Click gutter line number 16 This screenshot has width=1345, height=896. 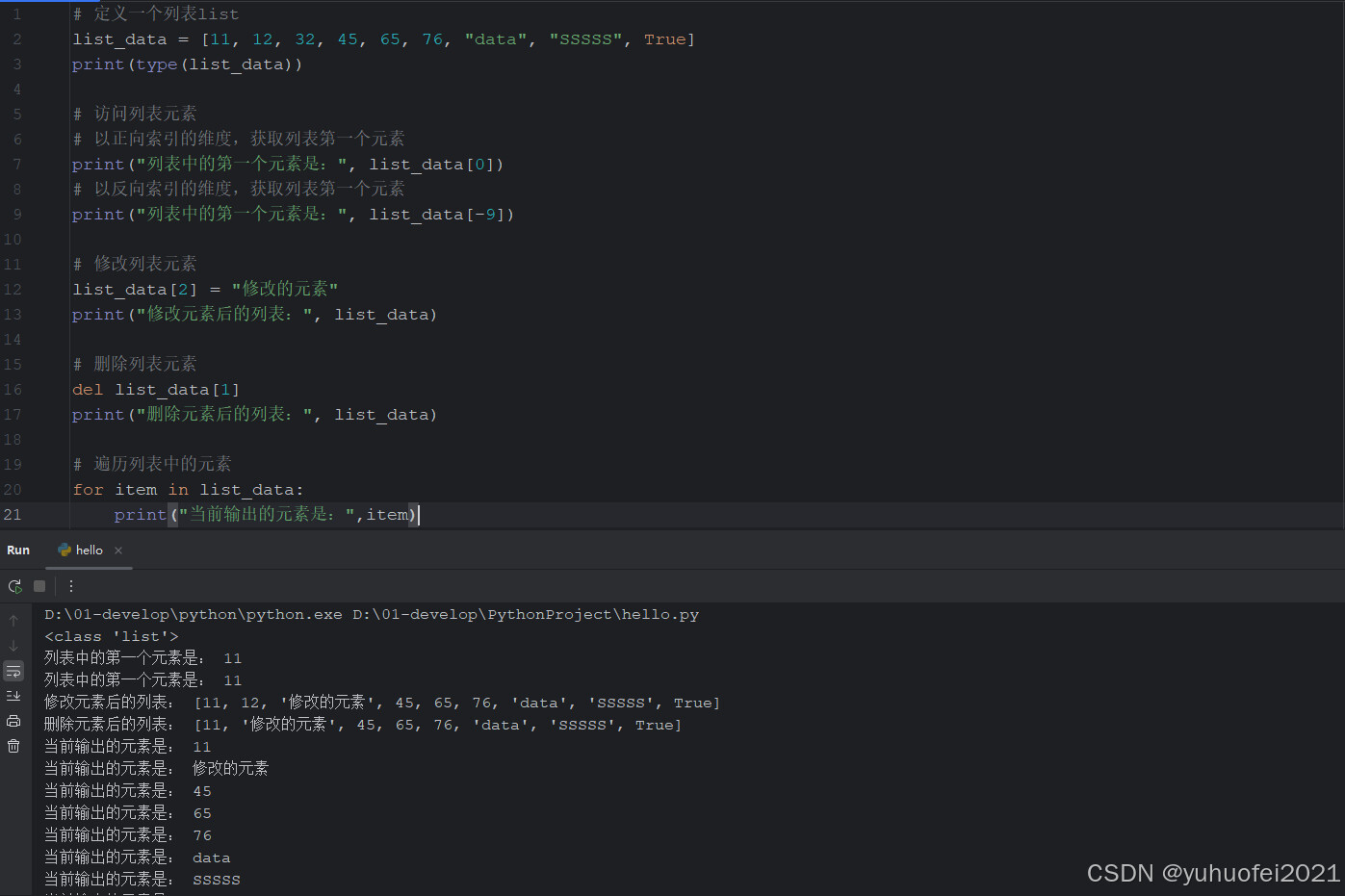coord(13,390)
